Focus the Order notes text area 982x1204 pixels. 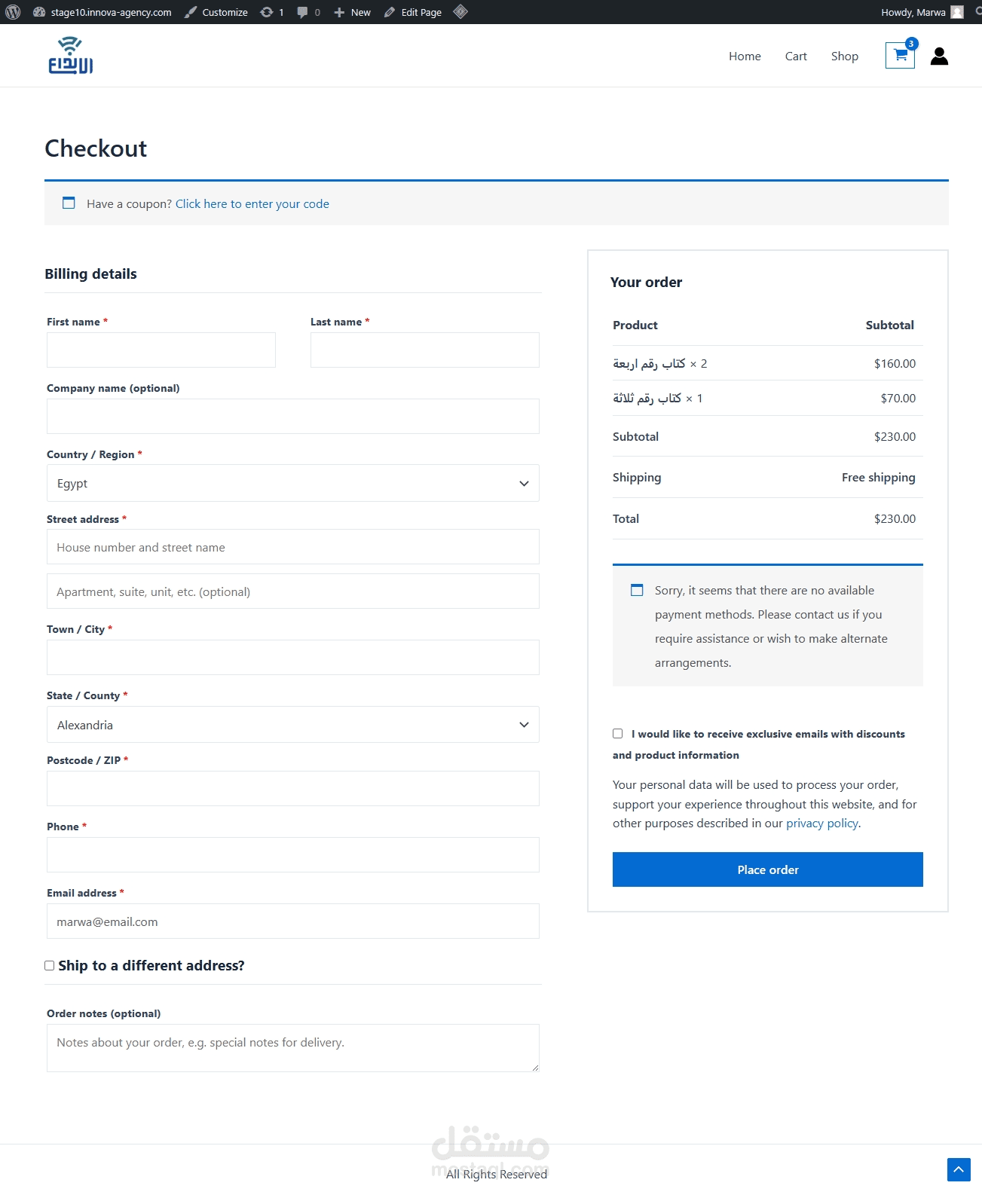tap(293, 1048)
